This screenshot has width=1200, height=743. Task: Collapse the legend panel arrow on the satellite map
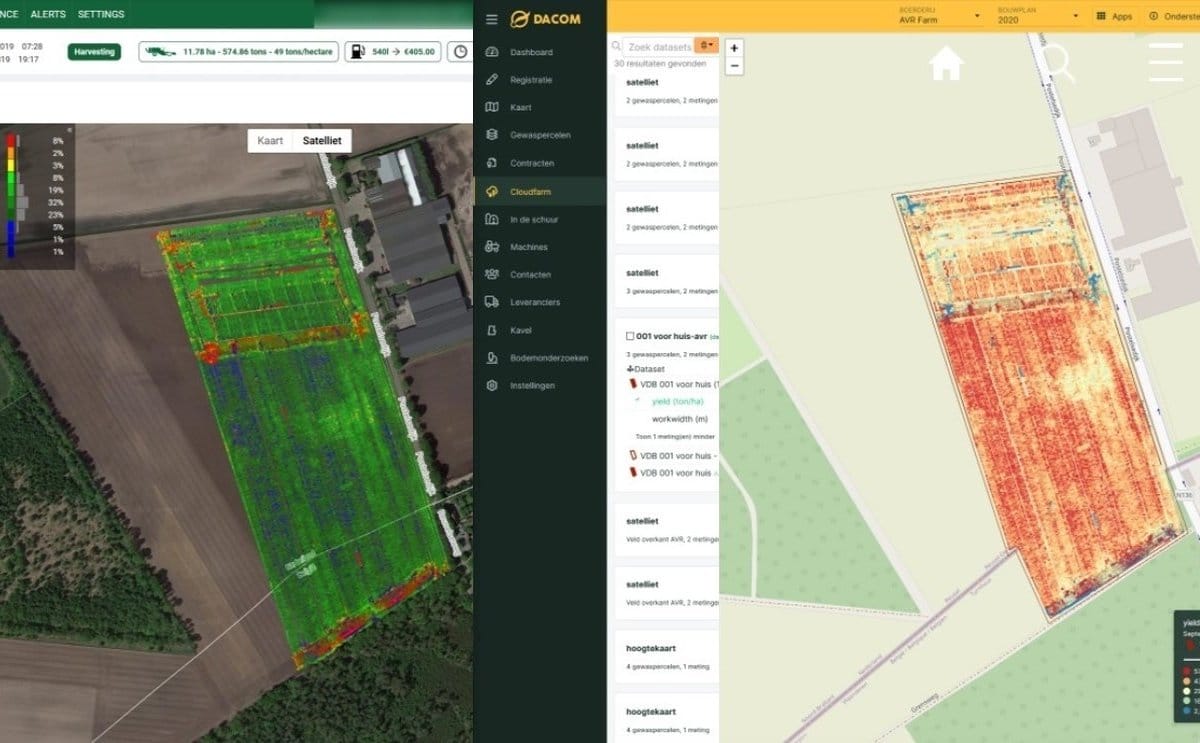[69, 130]
